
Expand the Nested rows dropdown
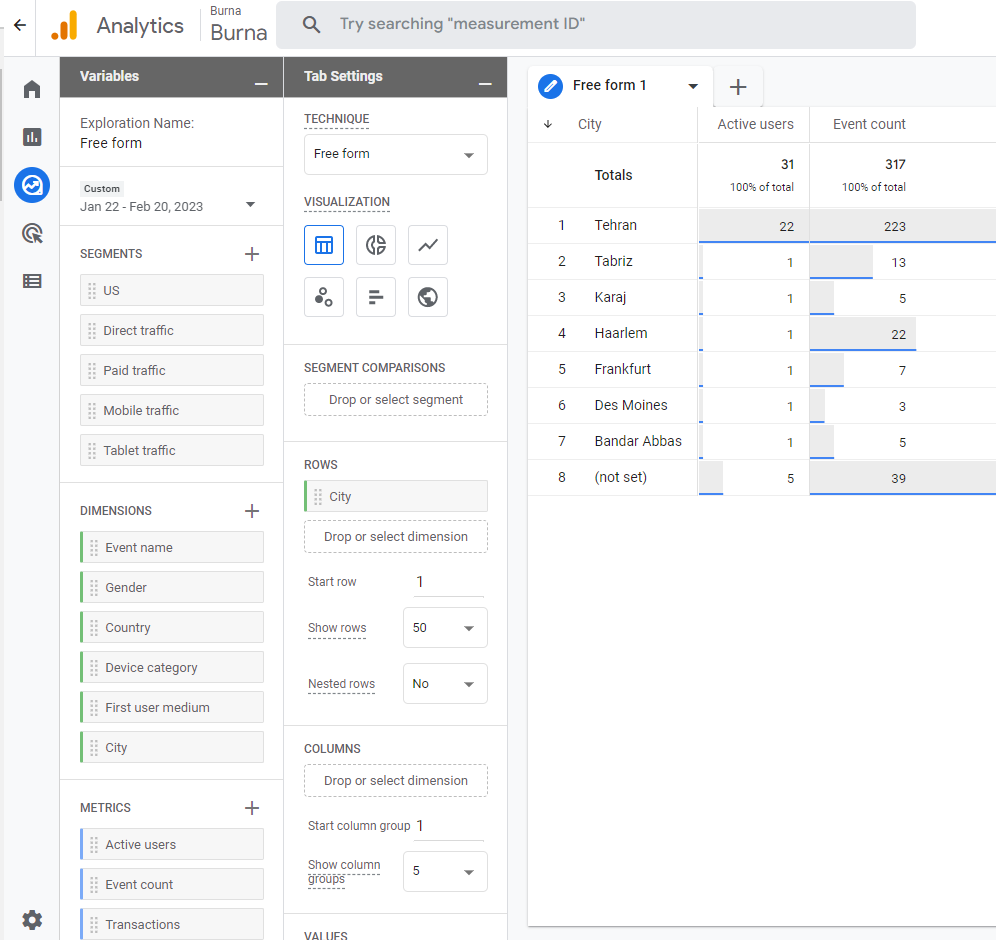[x=445, y=684]
